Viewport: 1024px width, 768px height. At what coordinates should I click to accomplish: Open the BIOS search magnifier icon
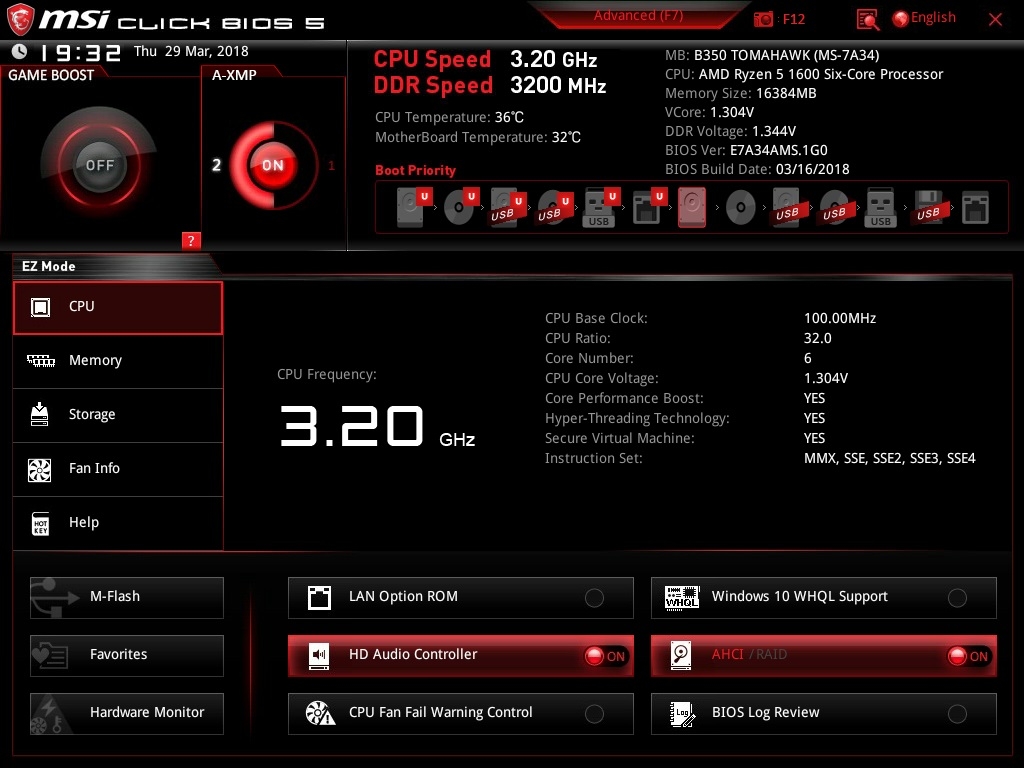tap(867, 20)
